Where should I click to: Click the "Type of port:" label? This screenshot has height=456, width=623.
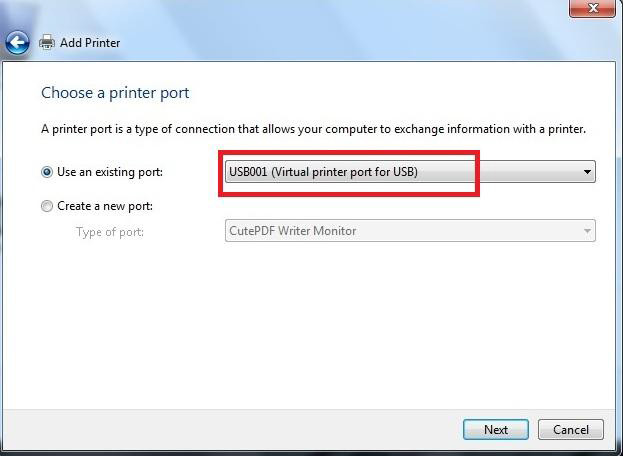(x=110, y=231)
